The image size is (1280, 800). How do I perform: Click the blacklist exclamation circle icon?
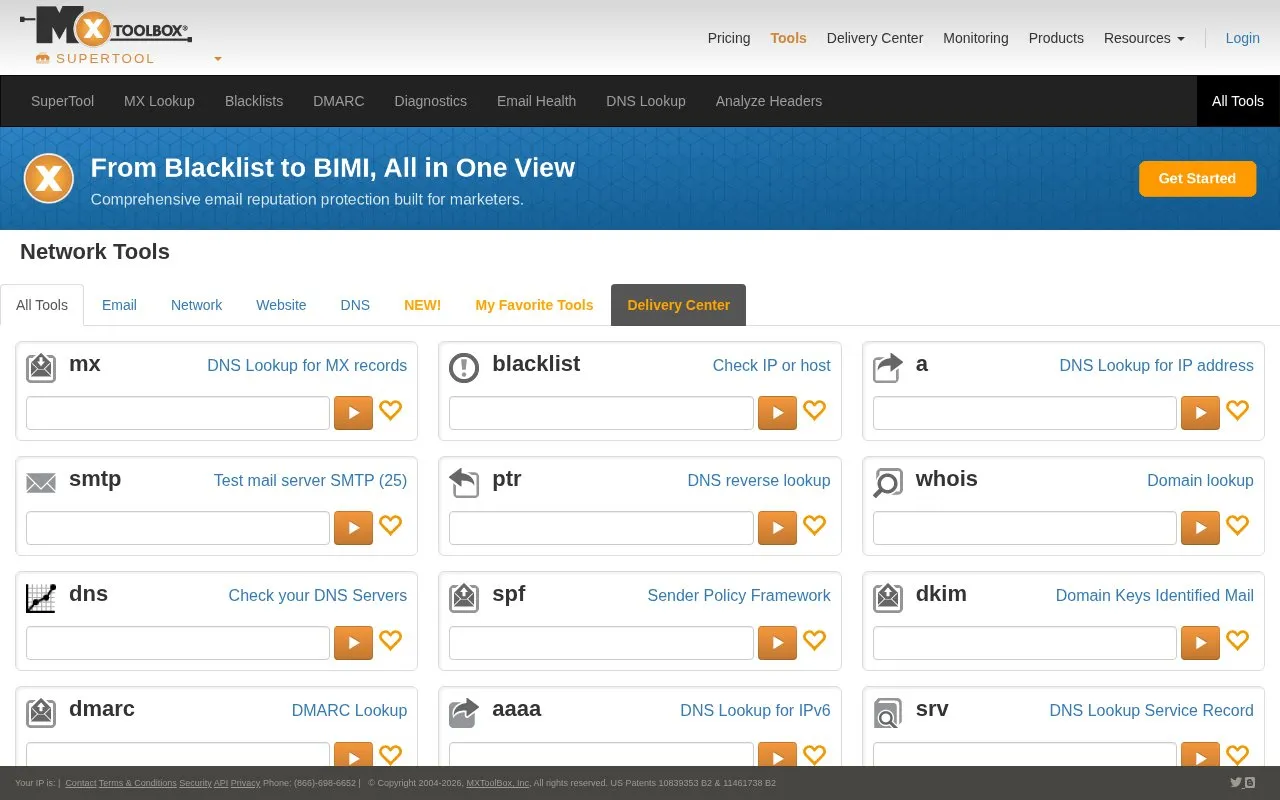pos(464,368)
